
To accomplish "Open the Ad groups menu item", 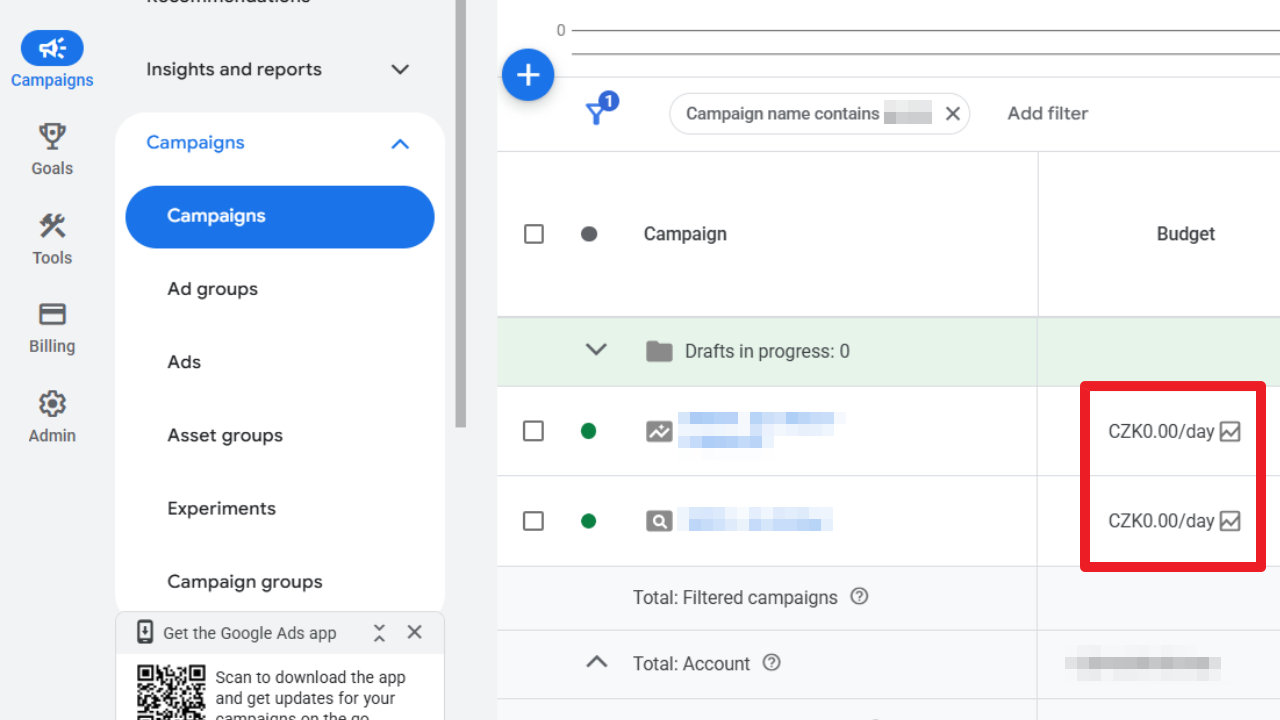I will pos(212,289).
